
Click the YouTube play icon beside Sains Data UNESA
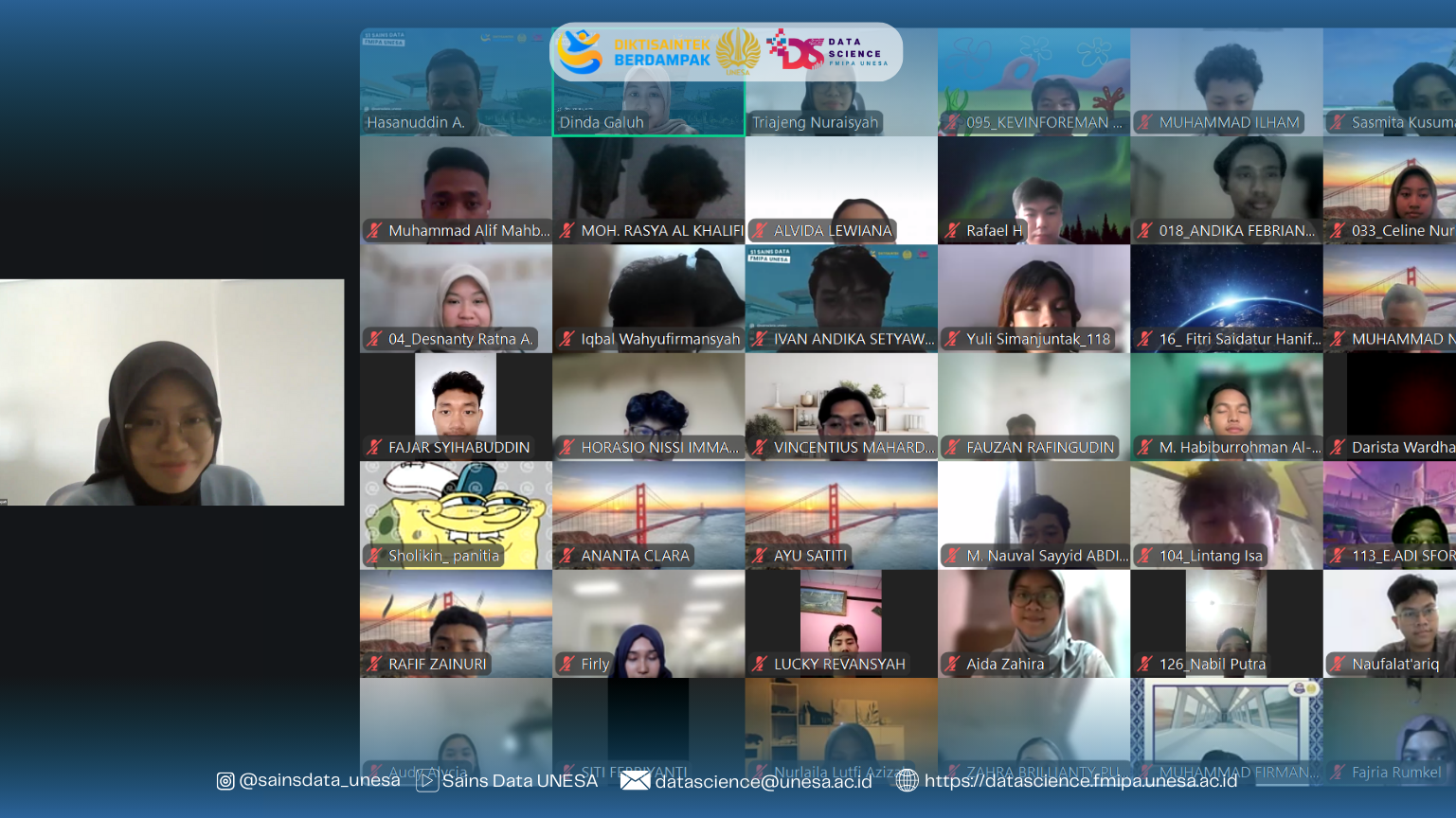tap(427, 781)
